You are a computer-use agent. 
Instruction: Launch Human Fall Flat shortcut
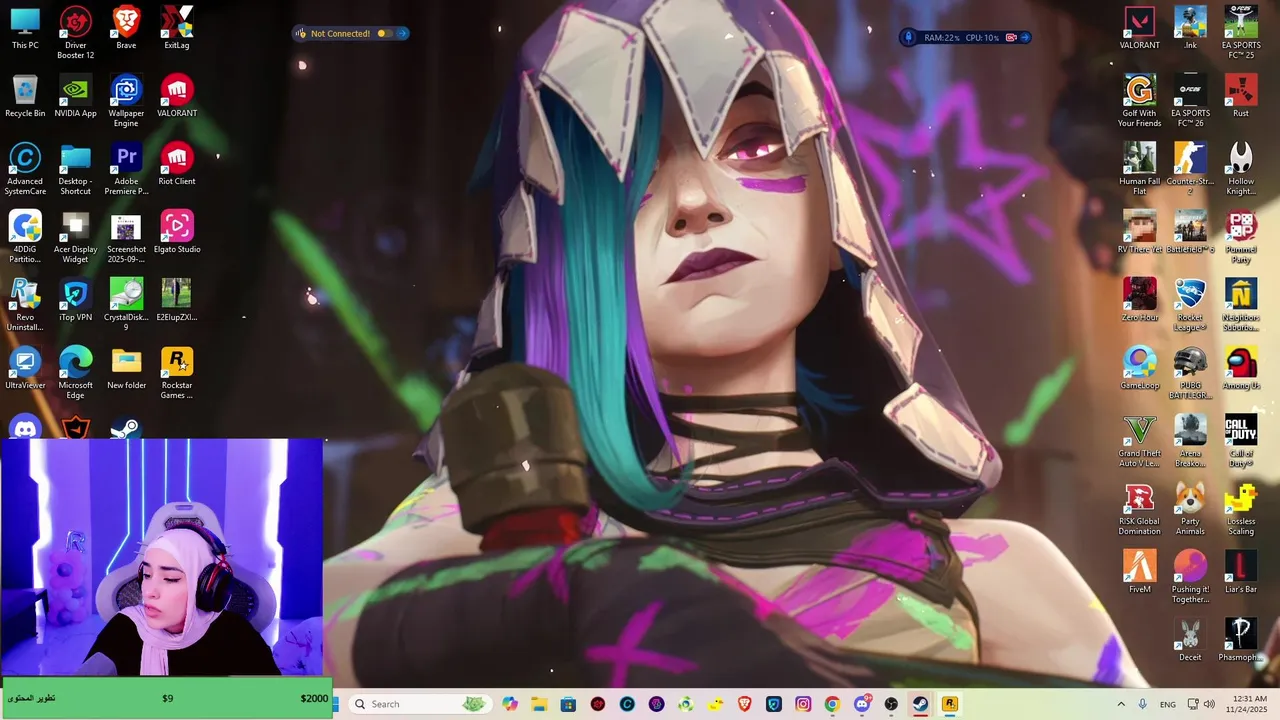tap(1140, 169)
